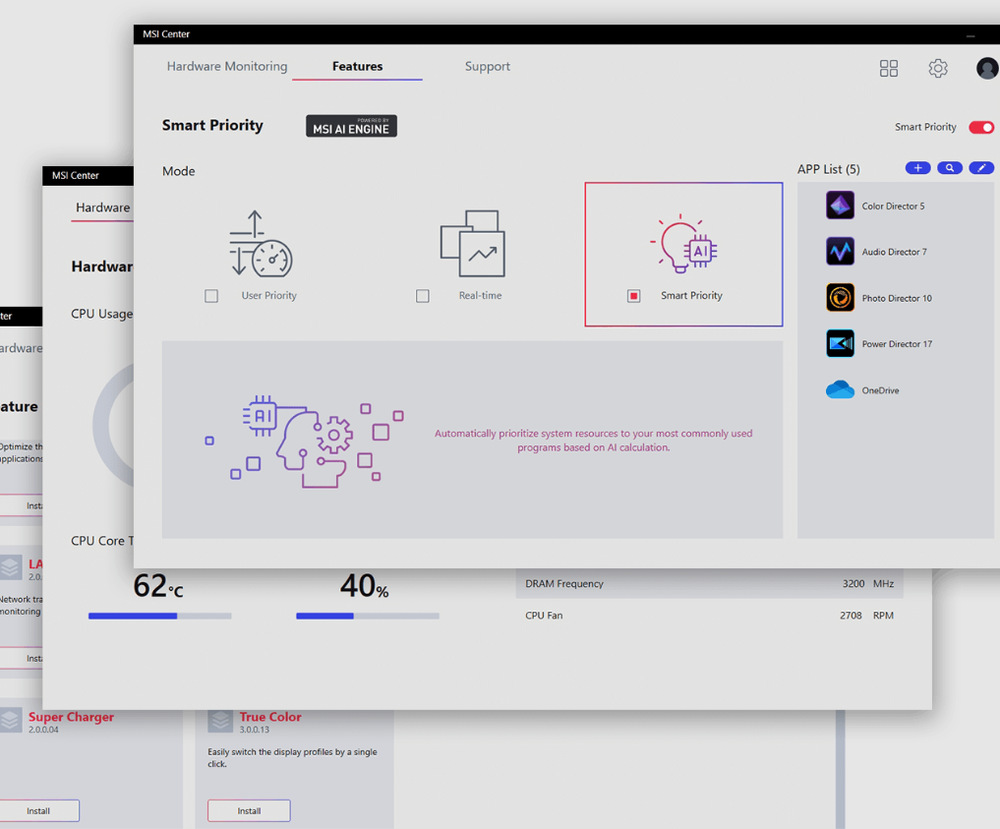Click the OneDrive label in APP List

pos(880,390)
